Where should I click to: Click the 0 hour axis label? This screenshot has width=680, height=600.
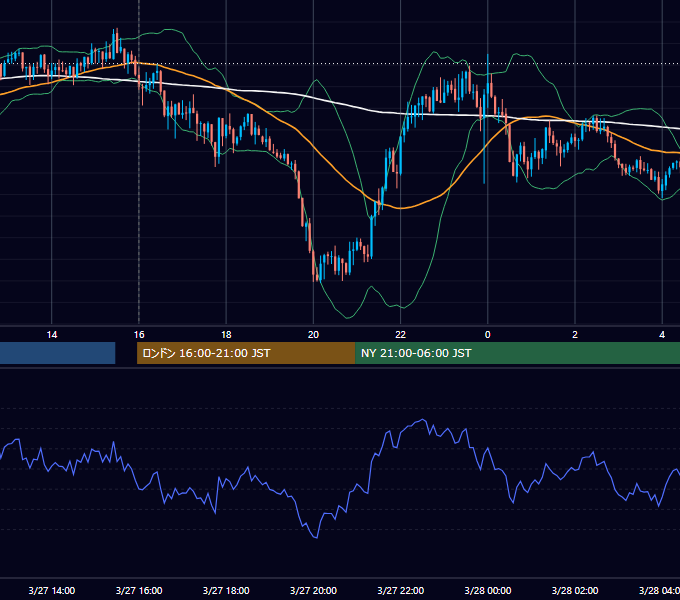[487, 335]
